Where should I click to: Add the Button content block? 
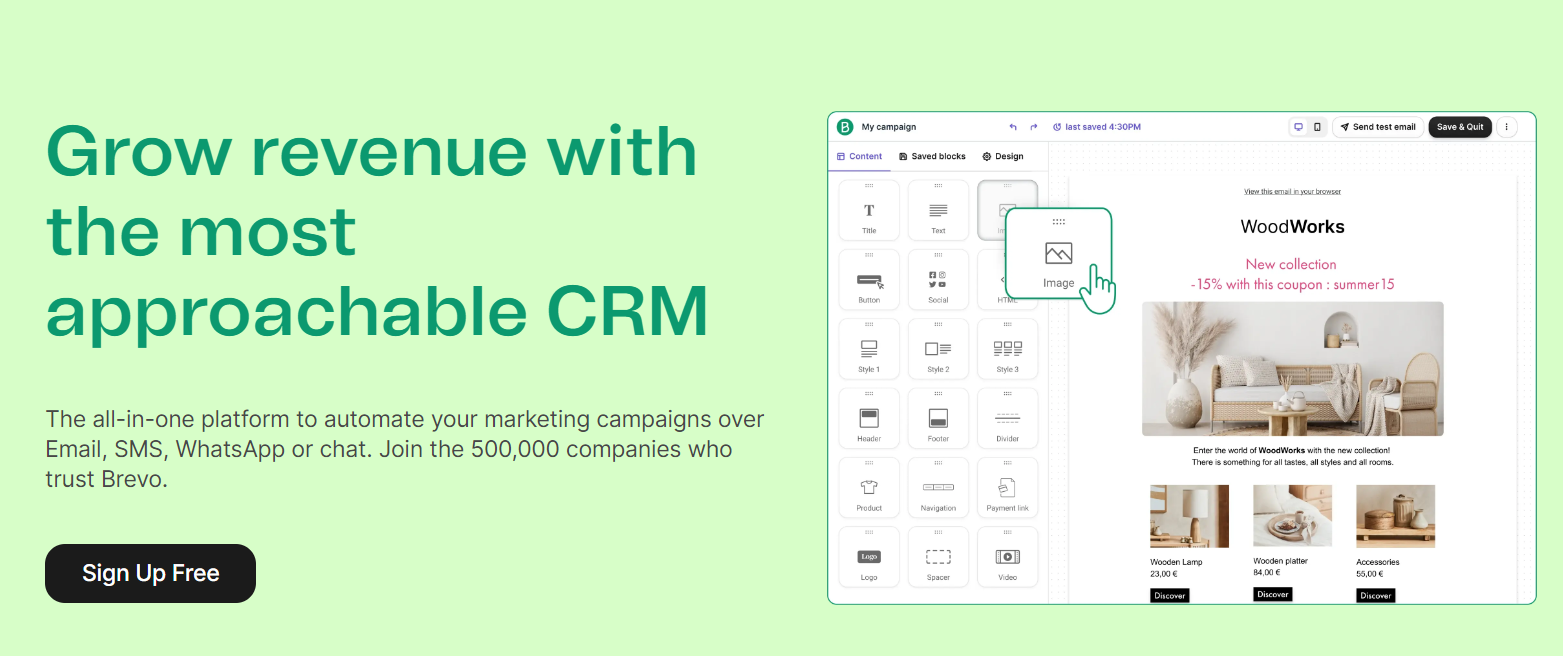[869, 280]
